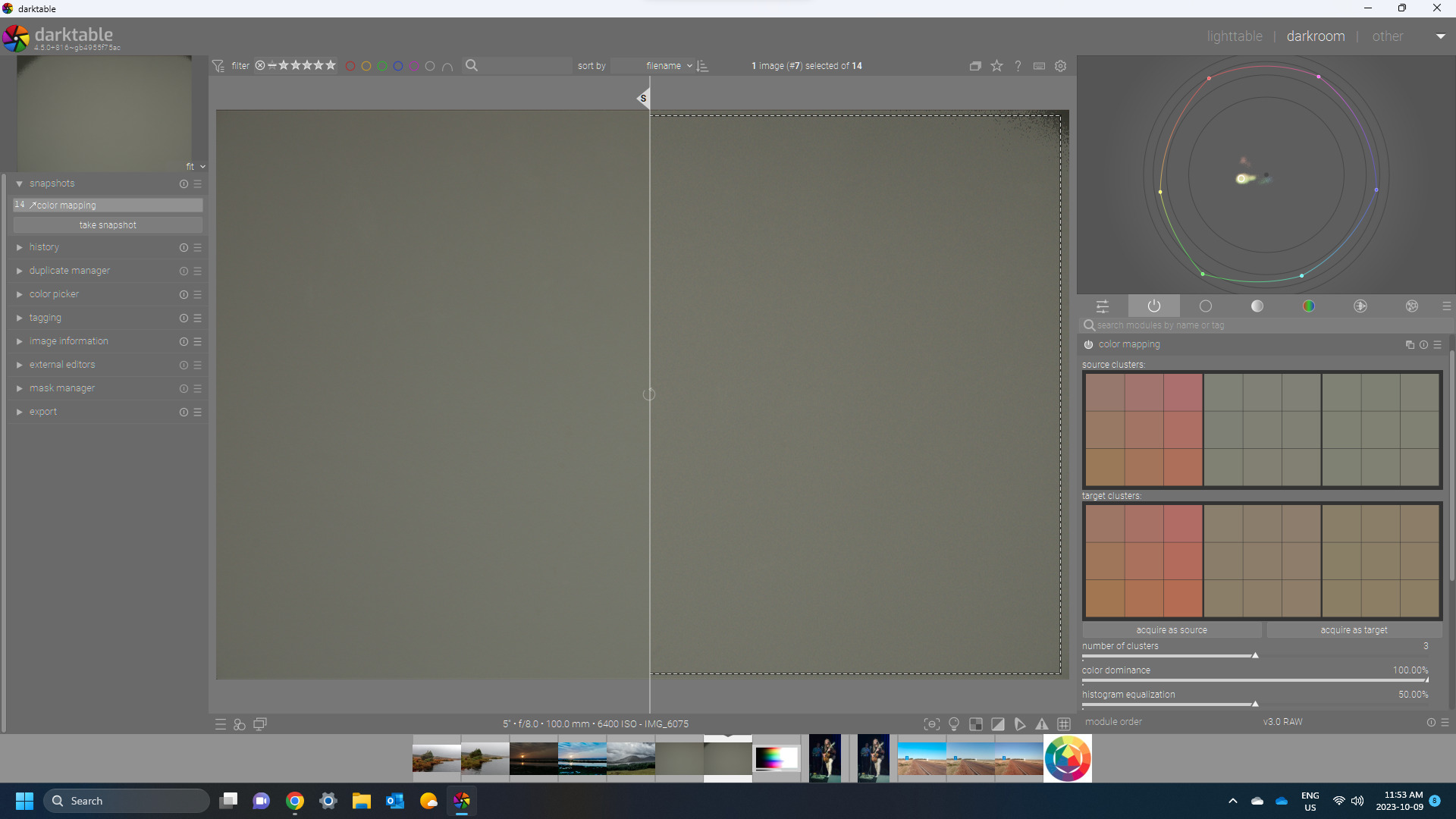The height and width of the screenshot is (819, 1456).
Task: Open quick access panel sliders icon
Action: 1102,306
